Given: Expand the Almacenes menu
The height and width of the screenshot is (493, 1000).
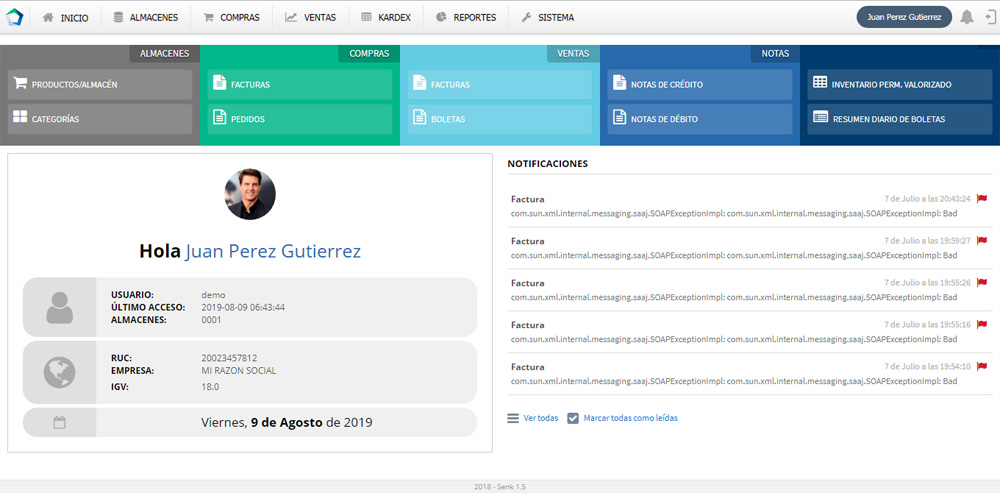Looking at the screenshot, I should (145, 17).
